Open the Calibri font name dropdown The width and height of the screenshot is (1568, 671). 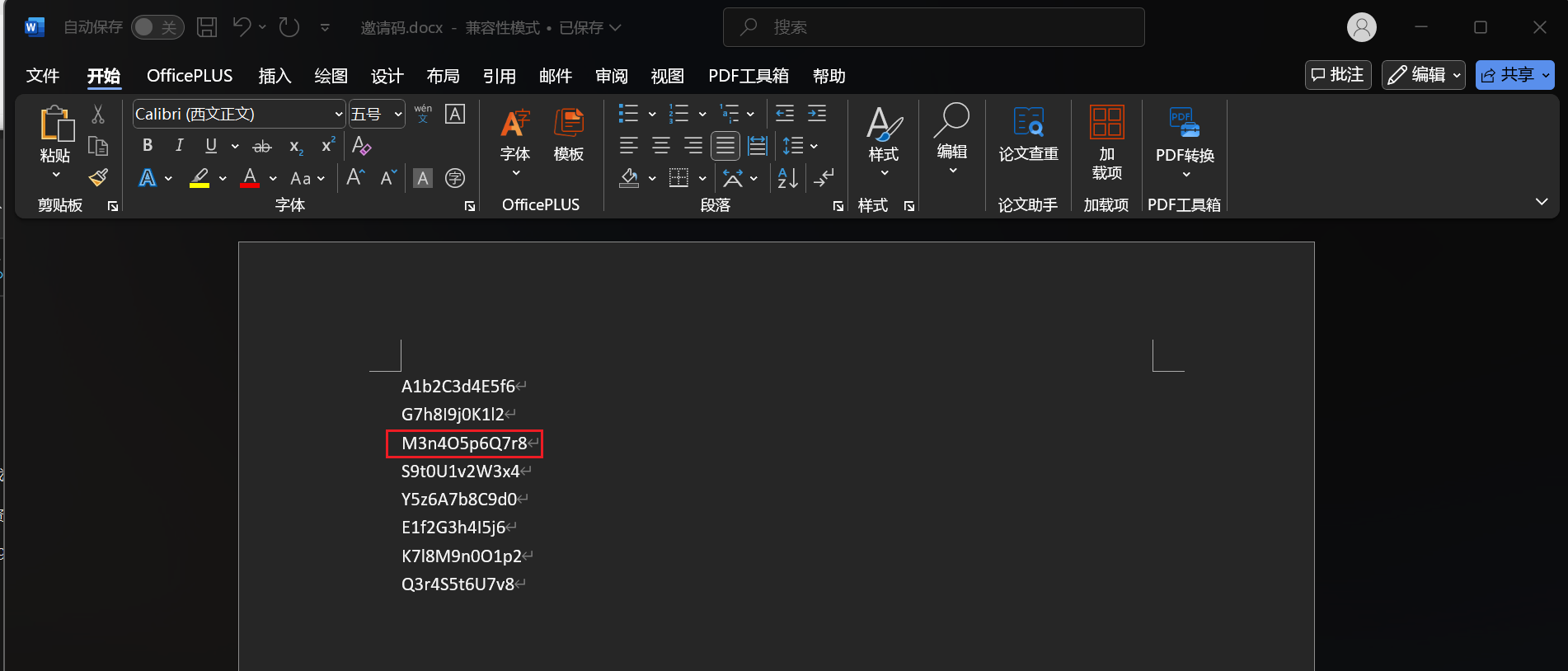tap(338, 115)
